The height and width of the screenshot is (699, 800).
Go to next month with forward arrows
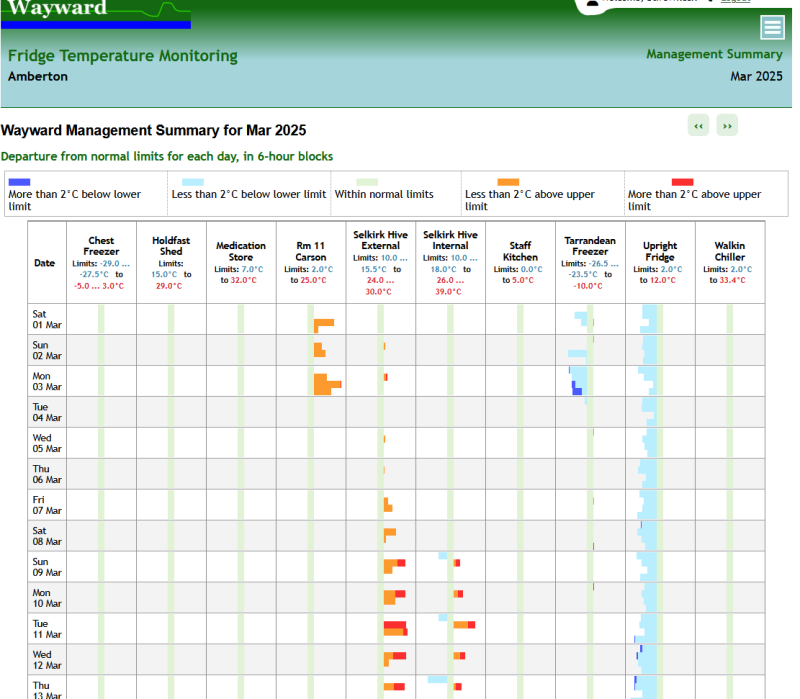pyautogui.click(x=727, y=125)
